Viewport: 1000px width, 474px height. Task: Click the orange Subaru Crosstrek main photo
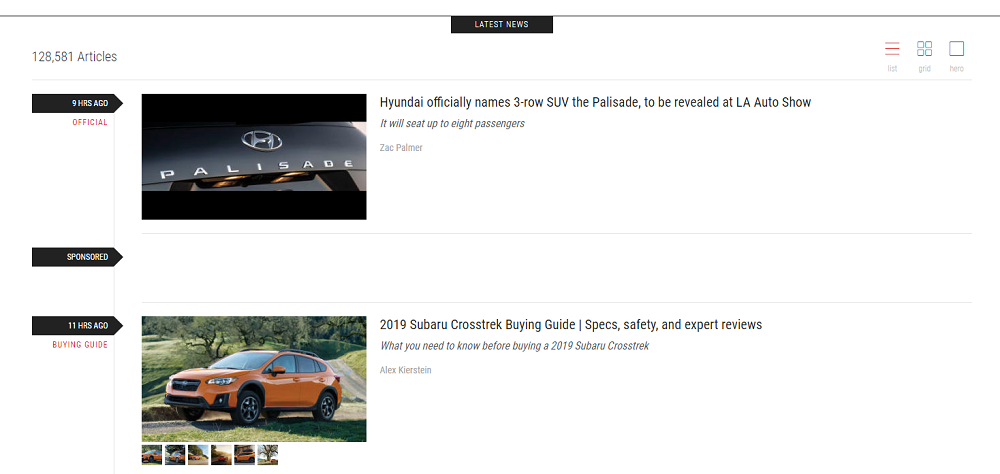[254, 378]
